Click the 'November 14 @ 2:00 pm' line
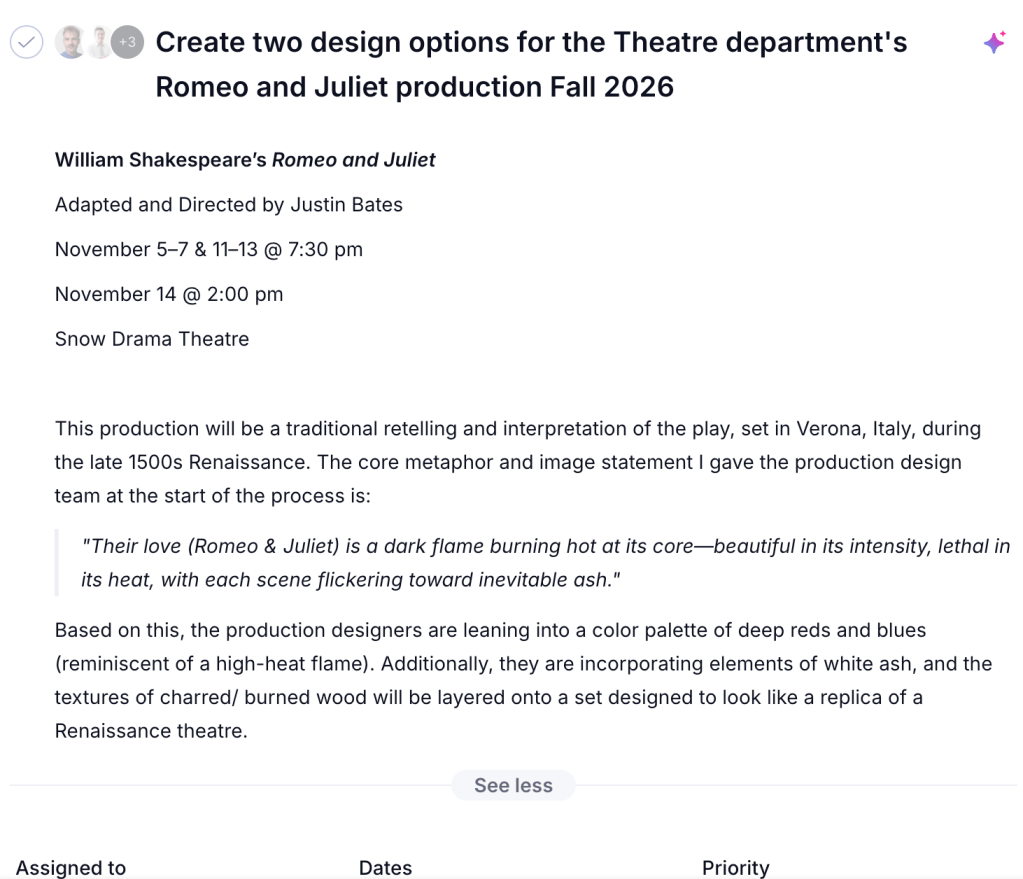 click(169, 294)
